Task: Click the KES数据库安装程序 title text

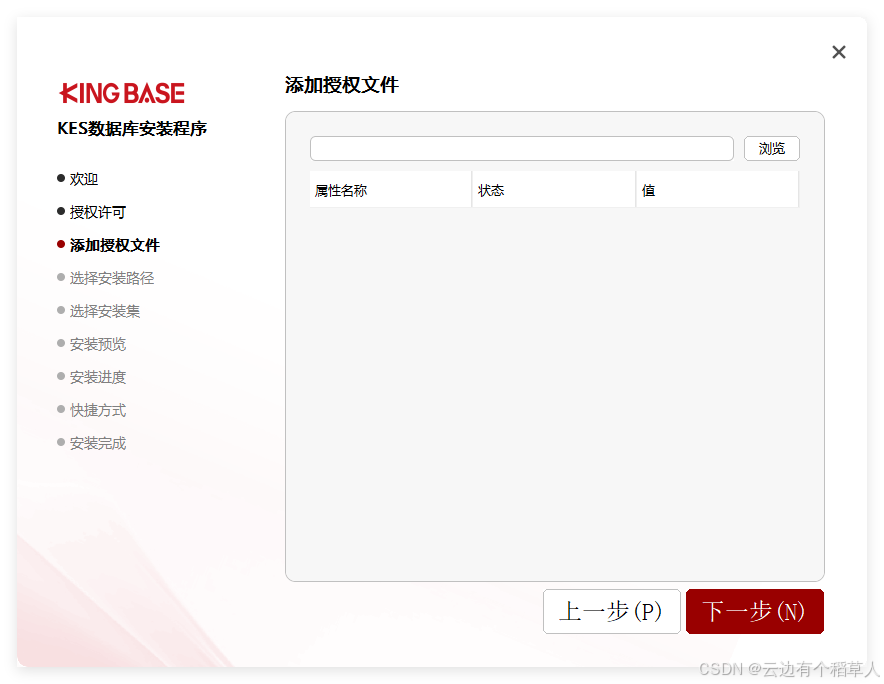Action: click(x=132, y=129)
